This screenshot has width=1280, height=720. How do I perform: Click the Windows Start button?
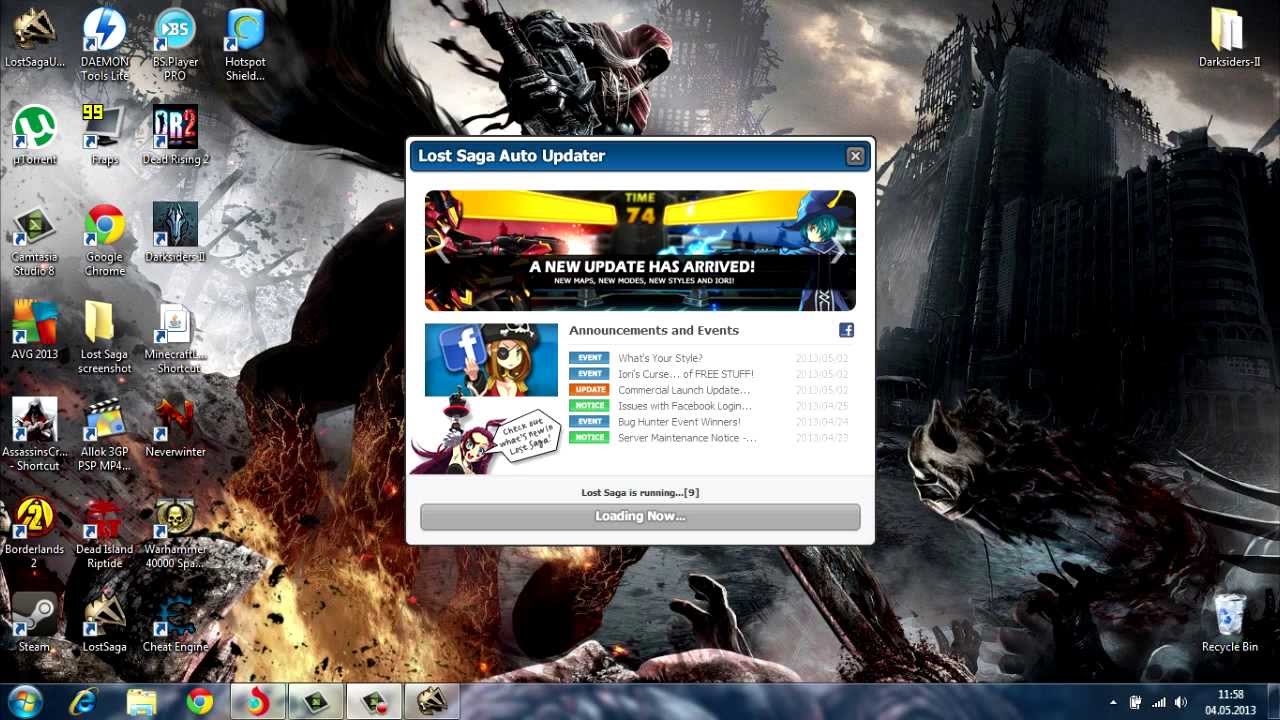[25, 701]
